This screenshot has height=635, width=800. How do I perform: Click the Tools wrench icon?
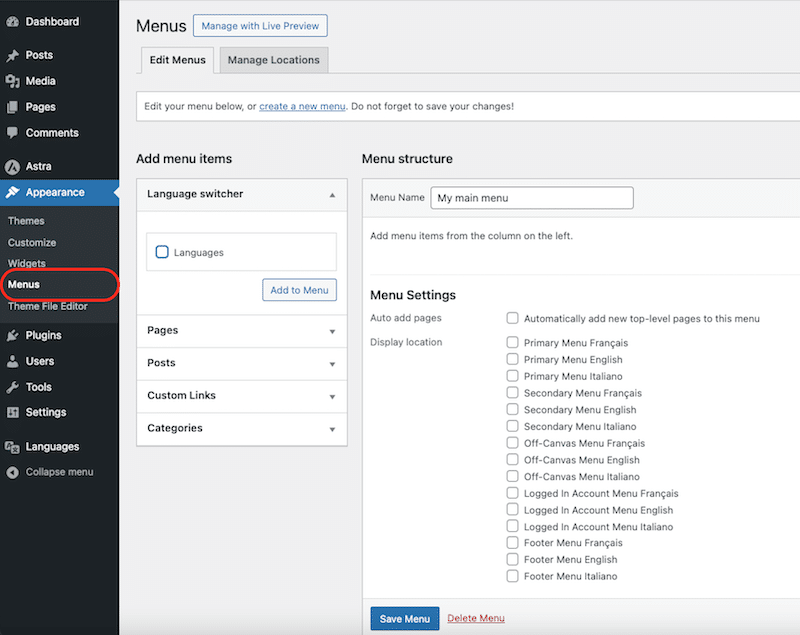point(13,387)
